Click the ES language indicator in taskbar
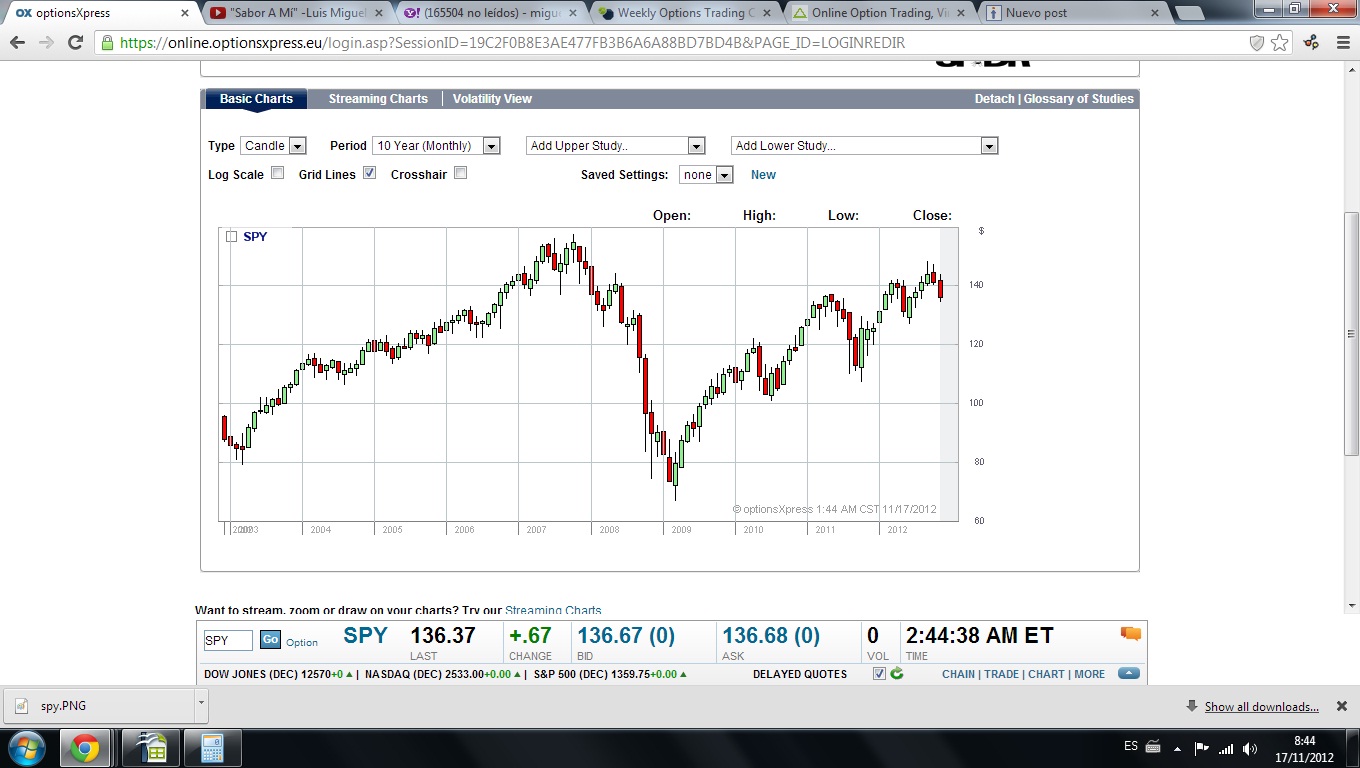 coord(1131,746)
